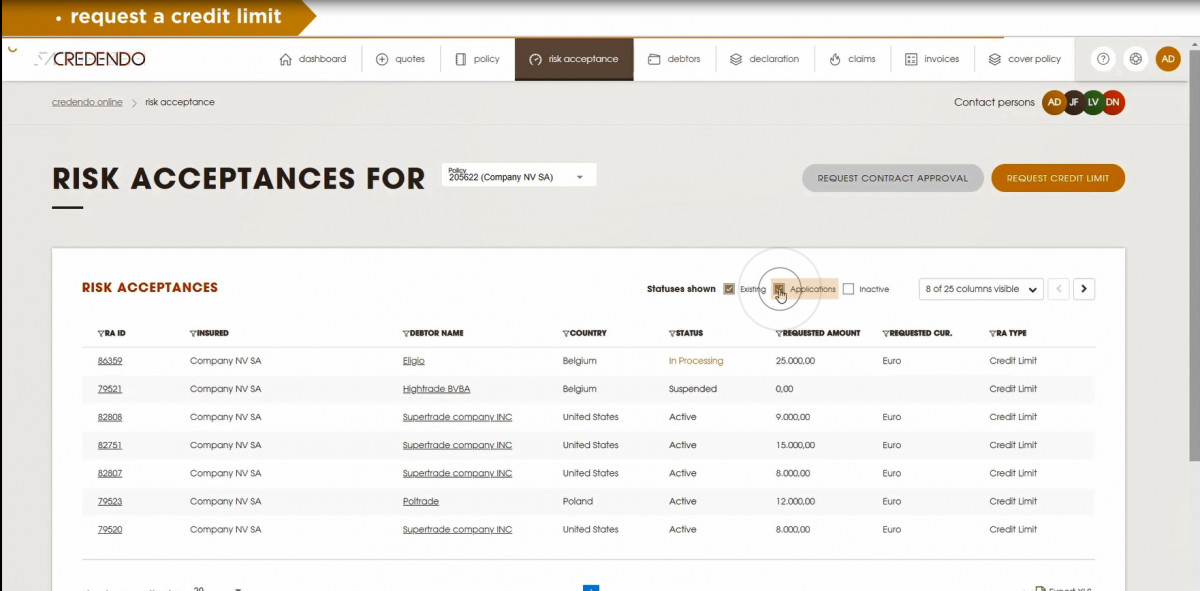Click filter icon on Requested Cur. column

point(885,333)
